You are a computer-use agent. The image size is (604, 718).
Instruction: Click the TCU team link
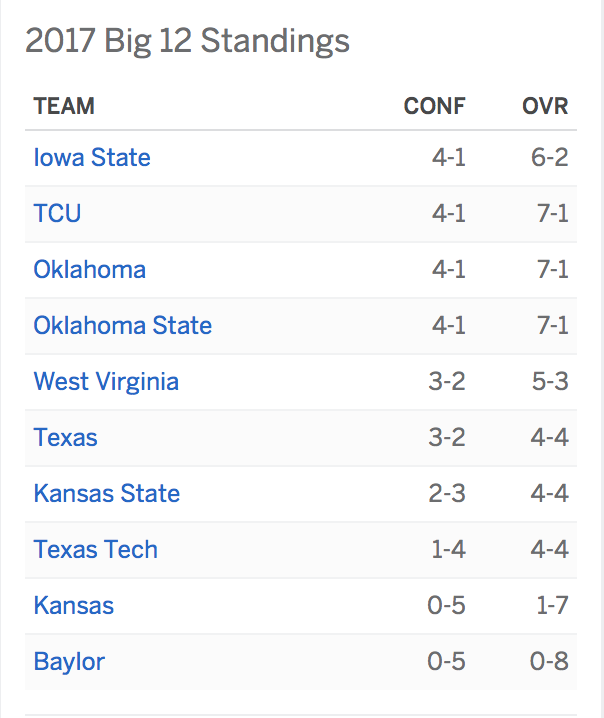pyautogui.click(x=57, y=213)
